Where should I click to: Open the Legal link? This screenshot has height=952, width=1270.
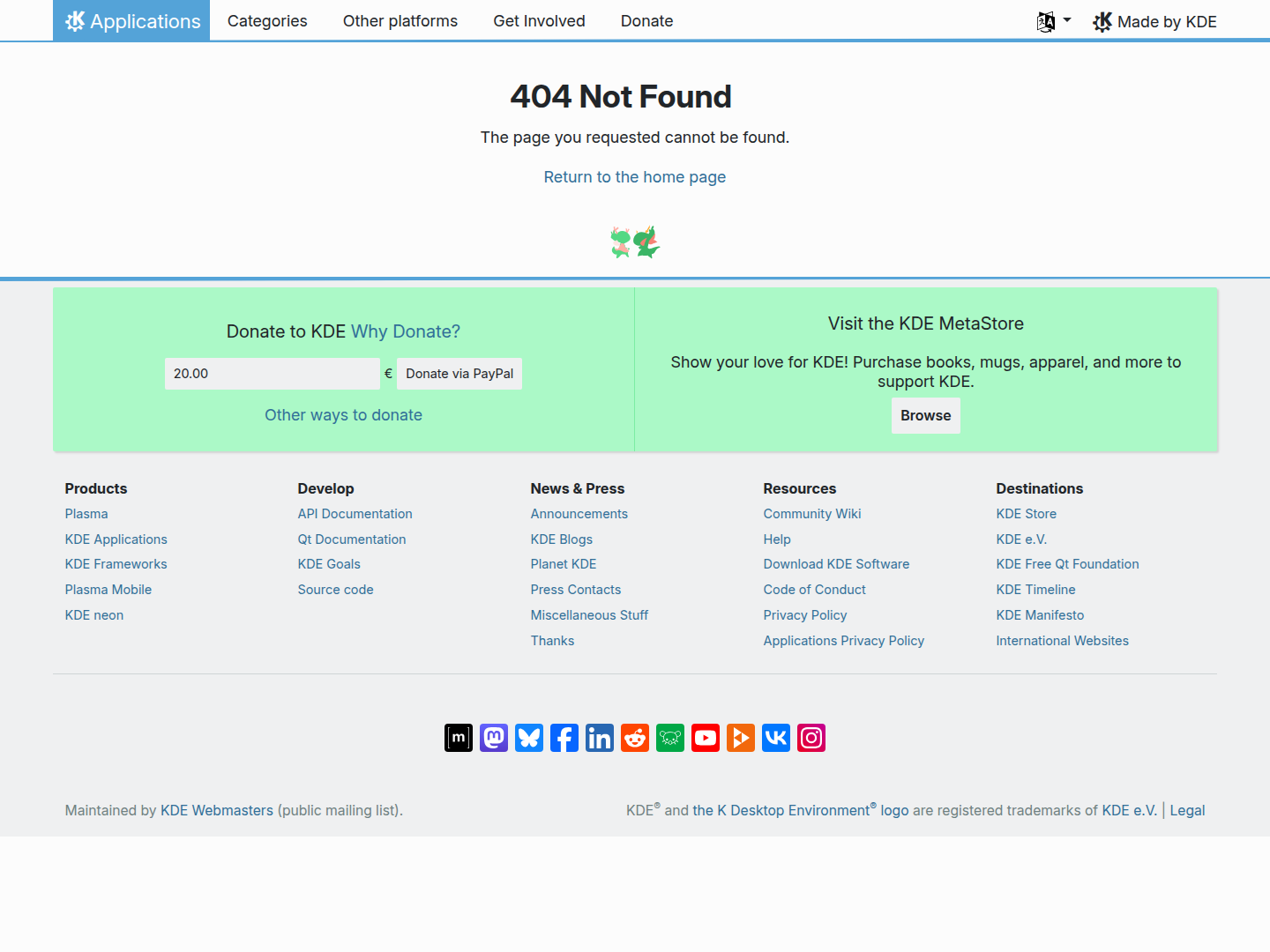pos(1187,811)
